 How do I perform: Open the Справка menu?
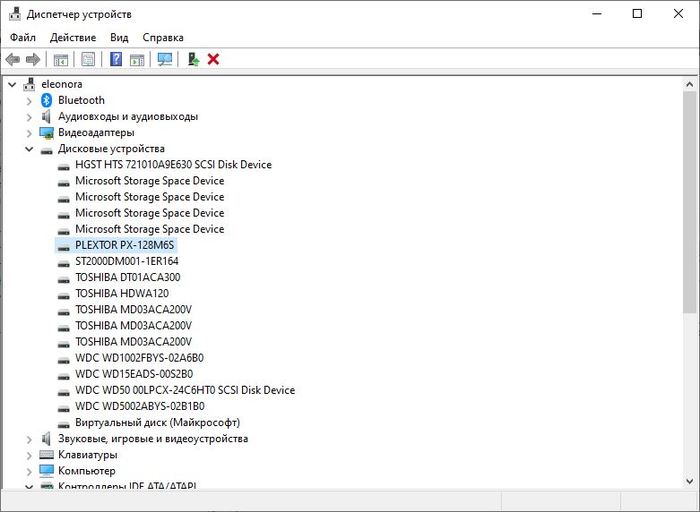(x=163, y=37)
